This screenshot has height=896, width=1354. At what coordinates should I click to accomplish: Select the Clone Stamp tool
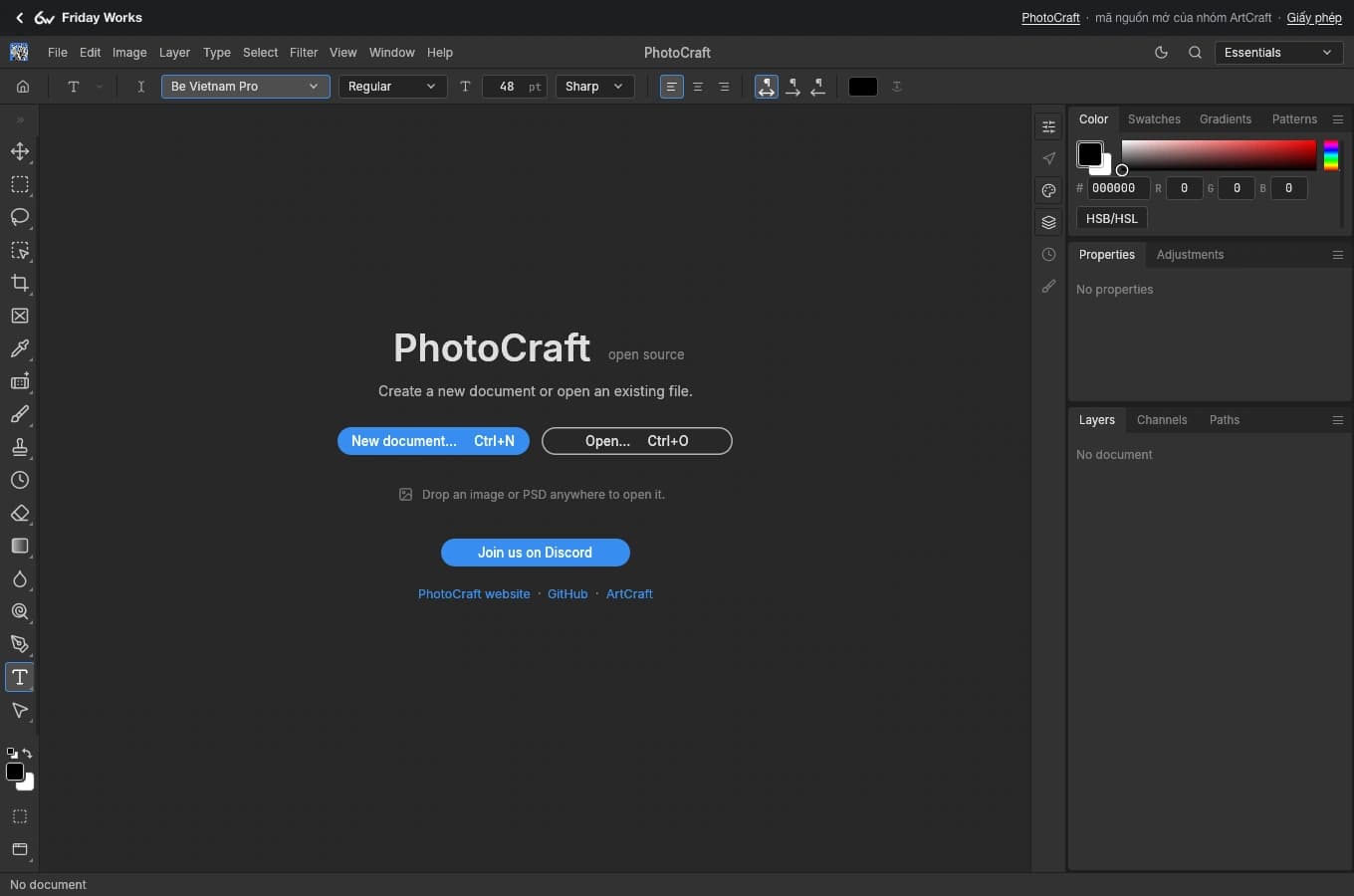(x=20, y=447)
